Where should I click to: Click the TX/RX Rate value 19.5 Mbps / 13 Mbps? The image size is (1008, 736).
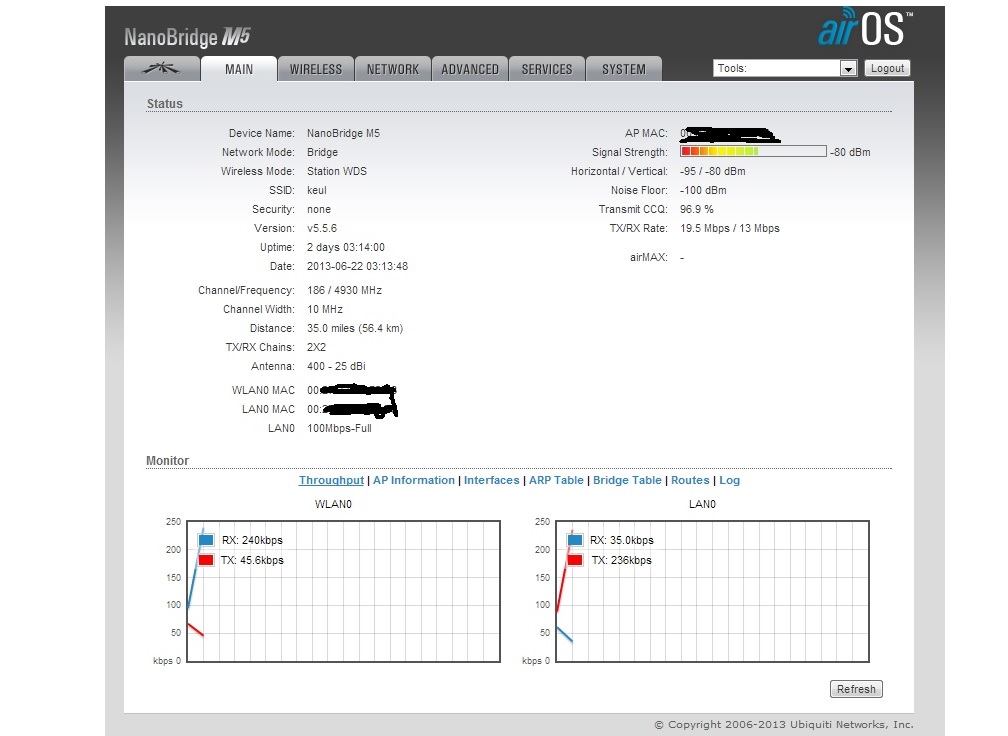click(x=730, y=228)
